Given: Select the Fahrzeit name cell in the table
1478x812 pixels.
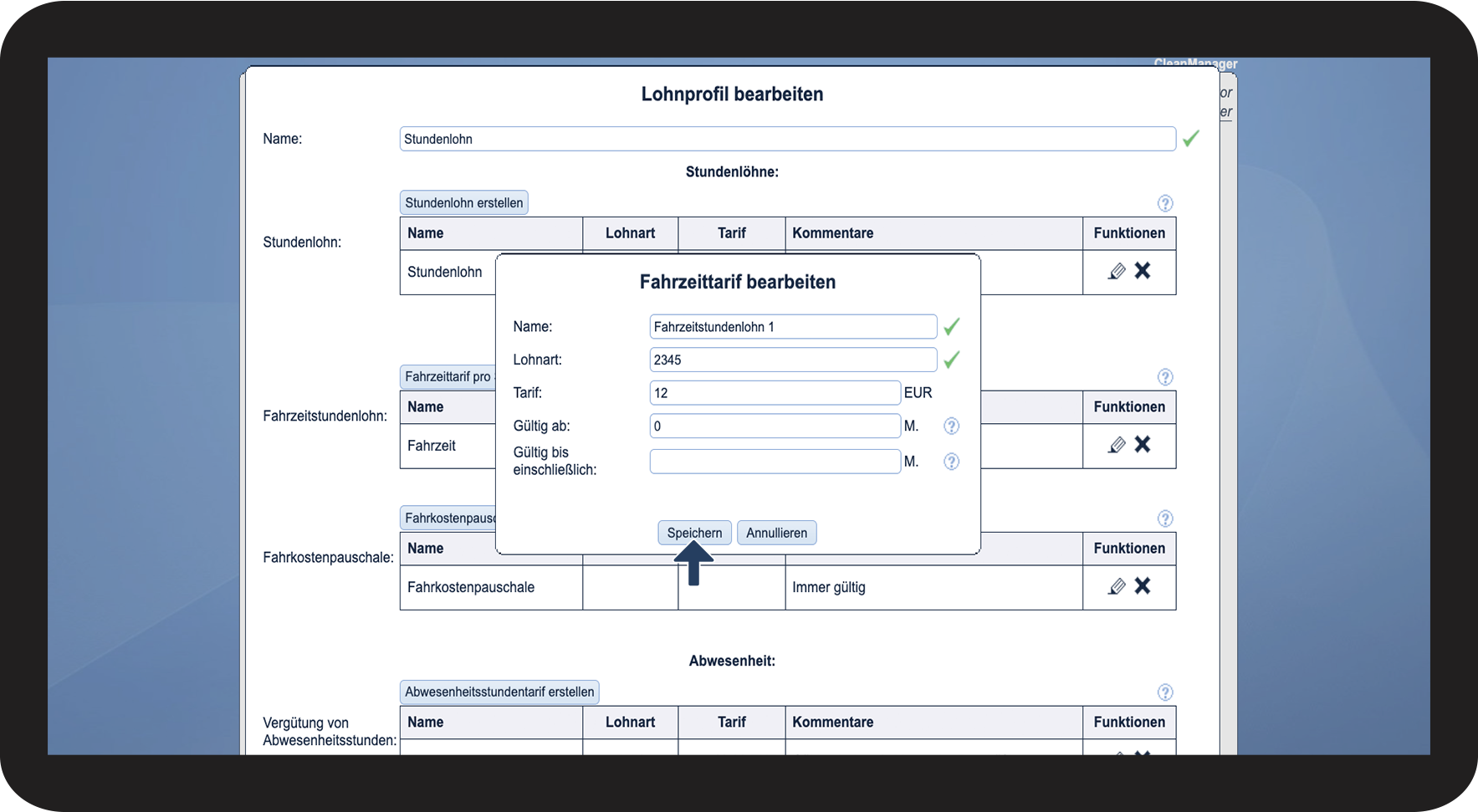Looking at the screenshot, I should coord(448,446).
